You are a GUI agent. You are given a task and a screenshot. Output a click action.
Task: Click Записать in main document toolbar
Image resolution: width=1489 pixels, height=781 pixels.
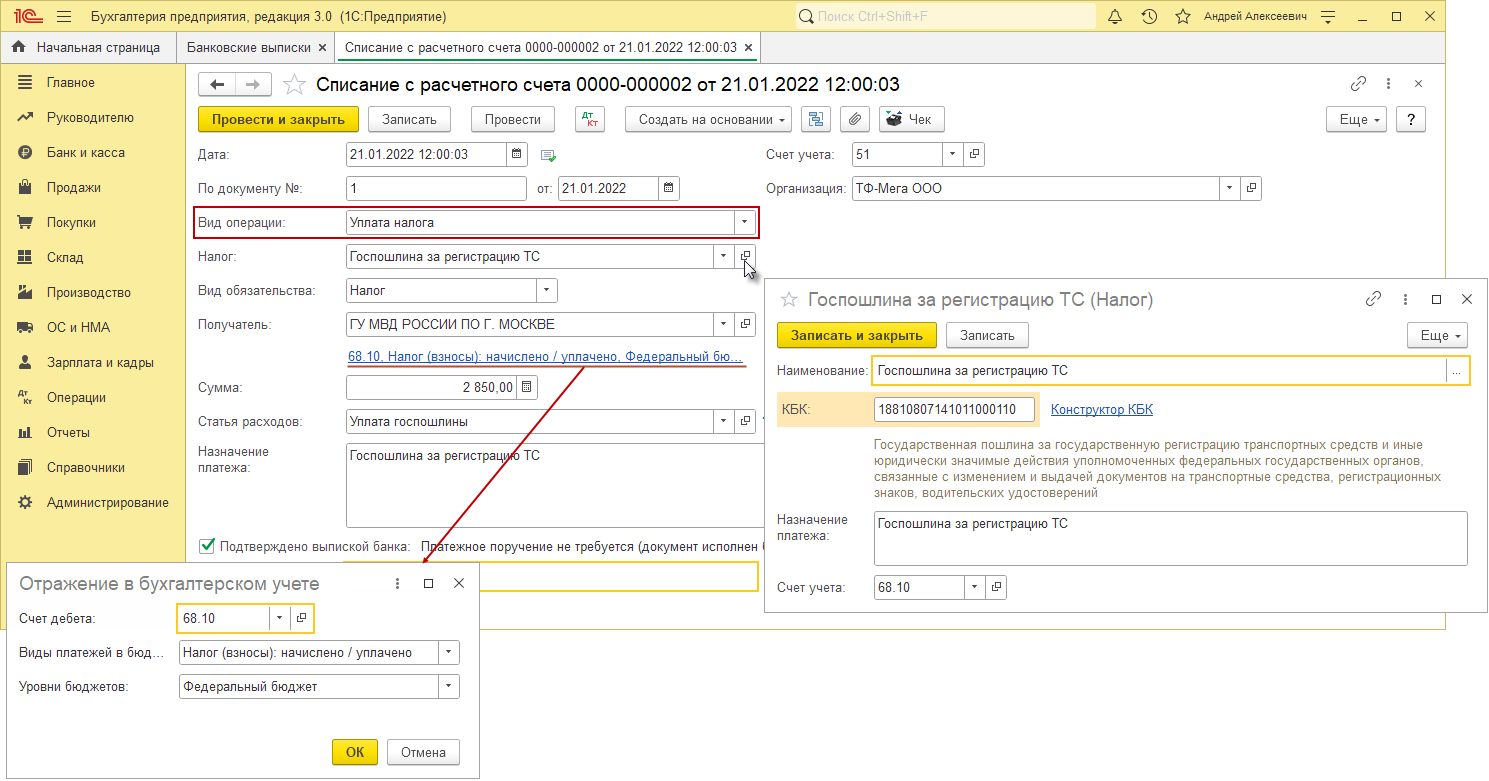(x=410, y=119)
